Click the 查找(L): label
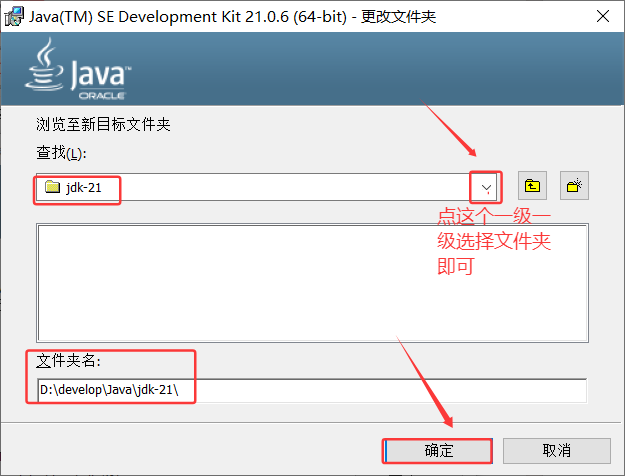The width and height of the screenshot is (625, 476). (x=61, y=153)
